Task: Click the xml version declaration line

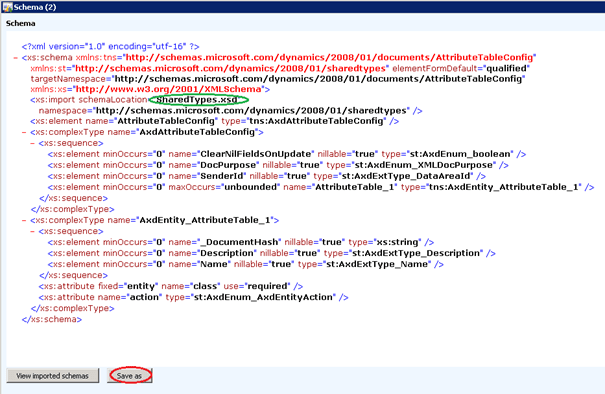Action: click(110, 47)
